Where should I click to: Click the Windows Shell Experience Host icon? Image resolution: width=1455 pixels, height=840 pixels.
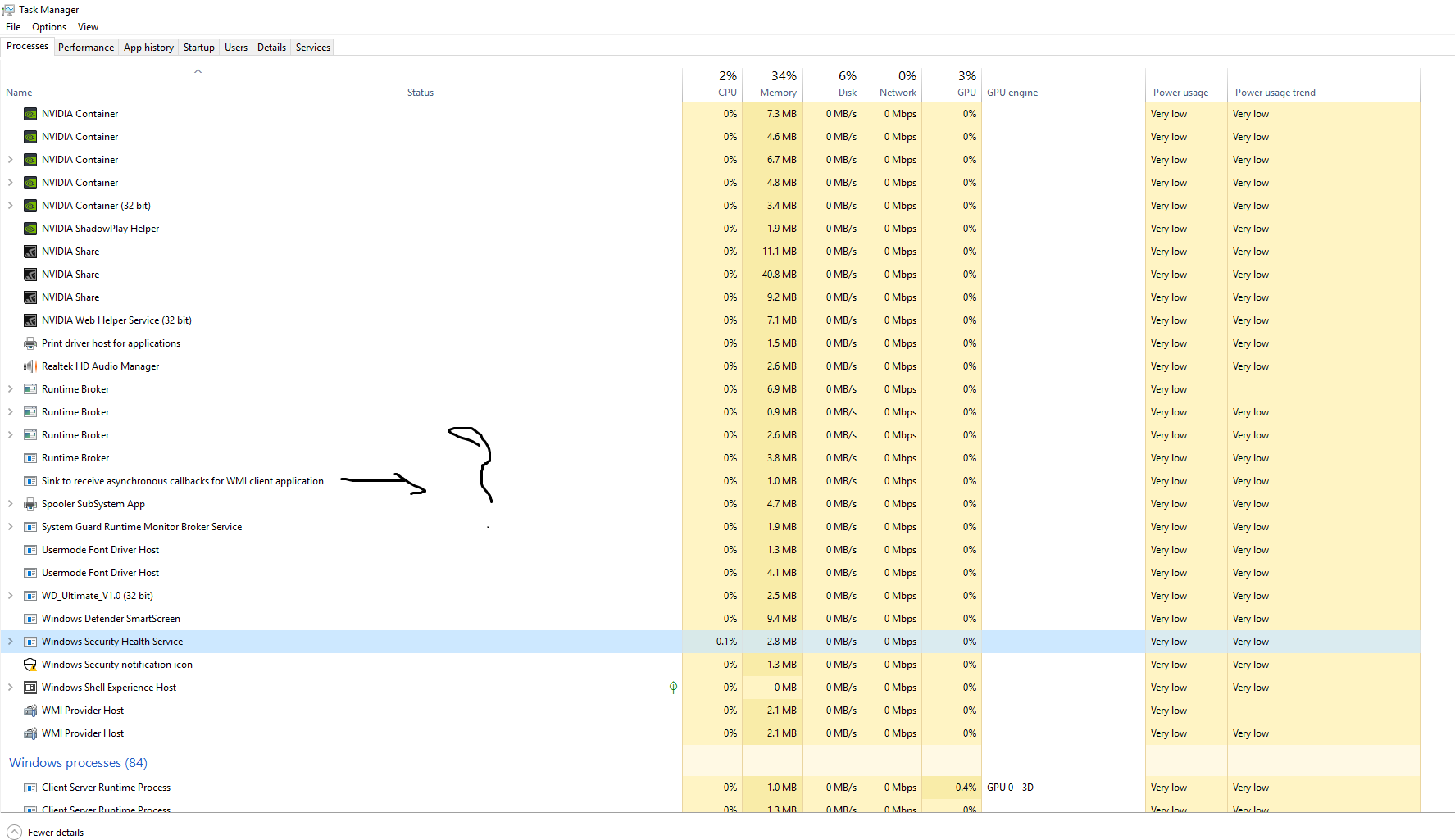(x=30, y=688)
